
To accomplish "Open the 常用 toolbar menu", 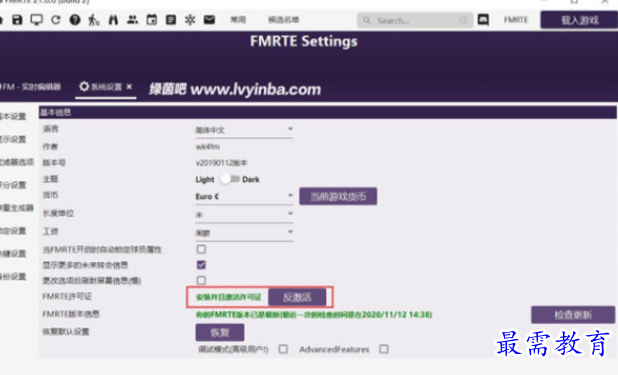I will pyautogui.click(x=238, y=20).
